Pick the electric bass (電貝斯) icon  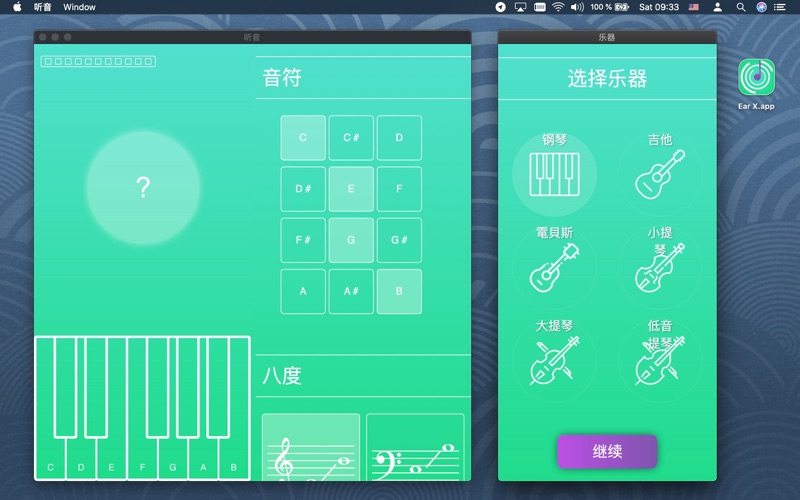point(554,268)
